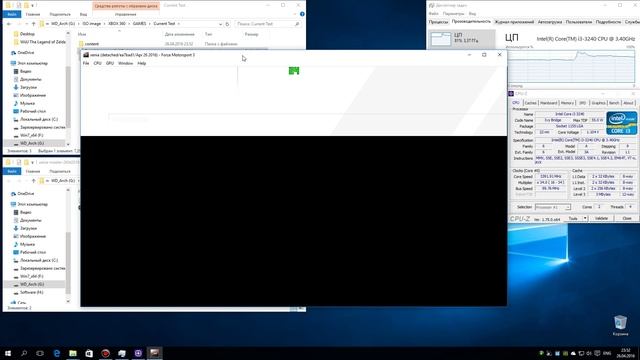This screenshot has height=360, width=640.
Task: Open the Caches tab in CPU-Z
Action: tap(530, 103)
